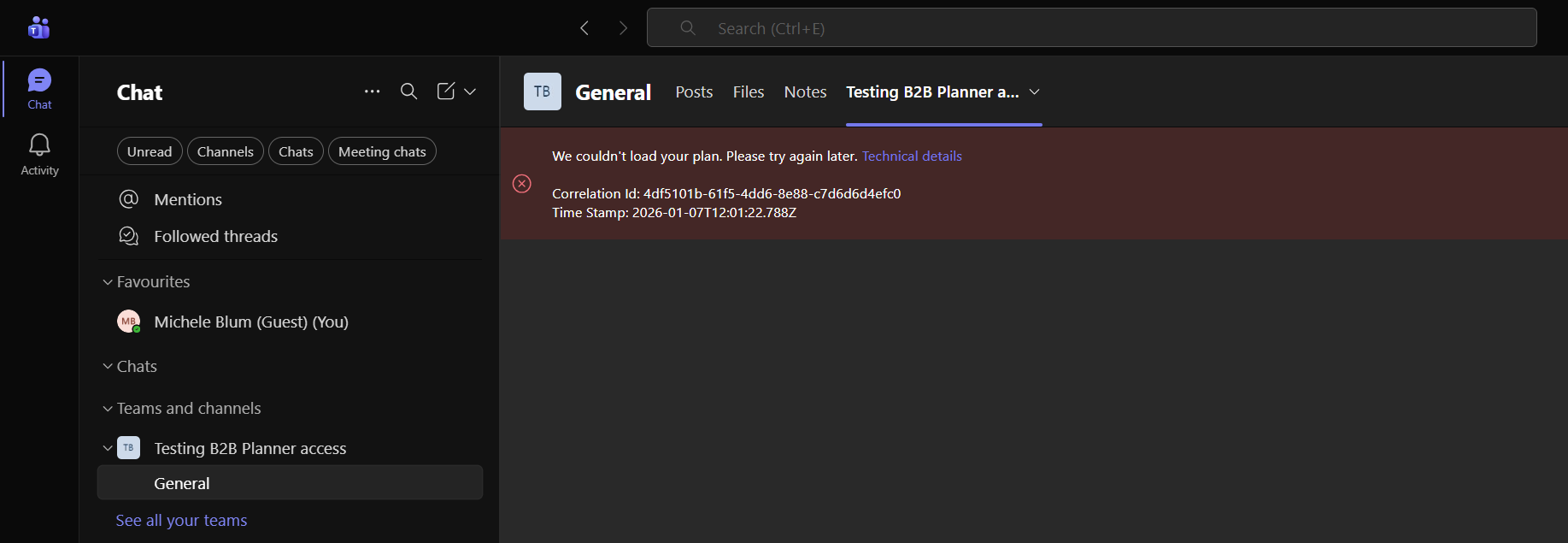Image resolution: width=1568 pixels, height=543 pixels.
Task: Switch to the Files tab
Action: [749, 91]
